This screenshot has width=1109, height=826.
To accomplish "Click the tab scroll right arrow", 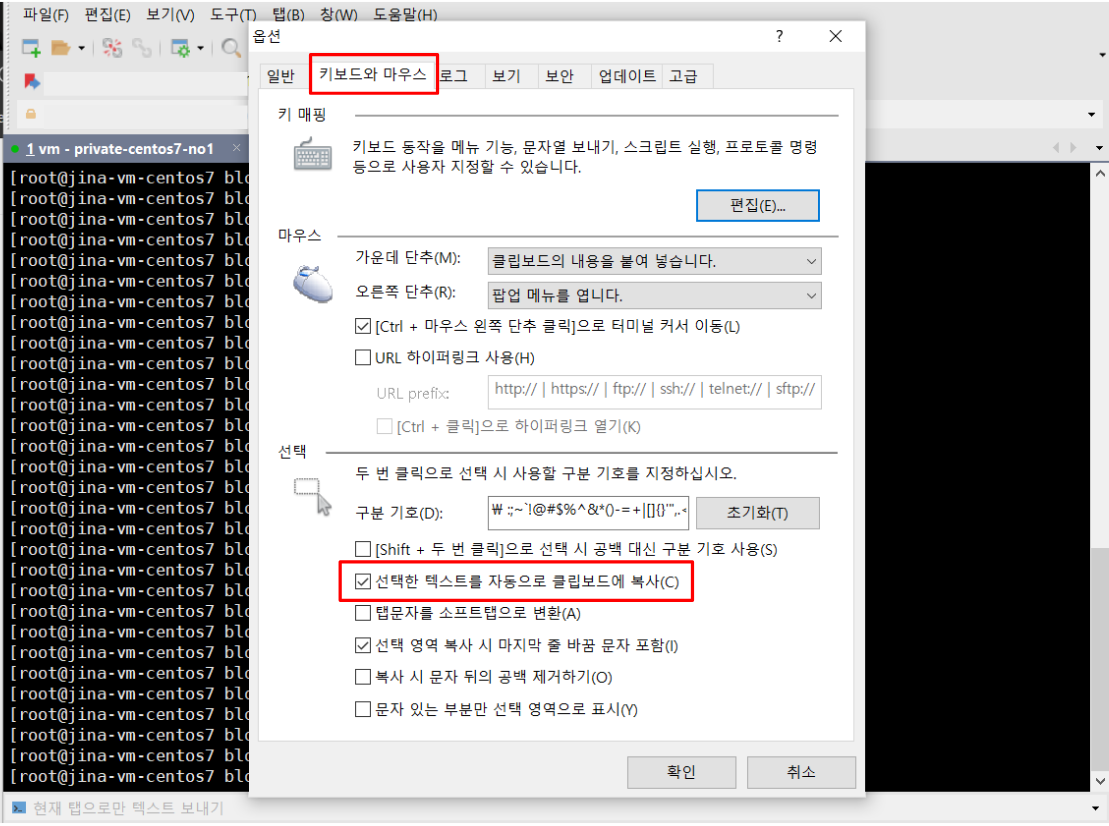I will 1074,148.
